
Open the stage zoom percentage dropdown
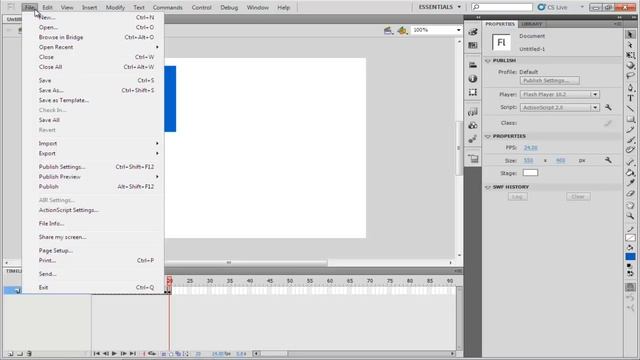[x=458, y=30]
